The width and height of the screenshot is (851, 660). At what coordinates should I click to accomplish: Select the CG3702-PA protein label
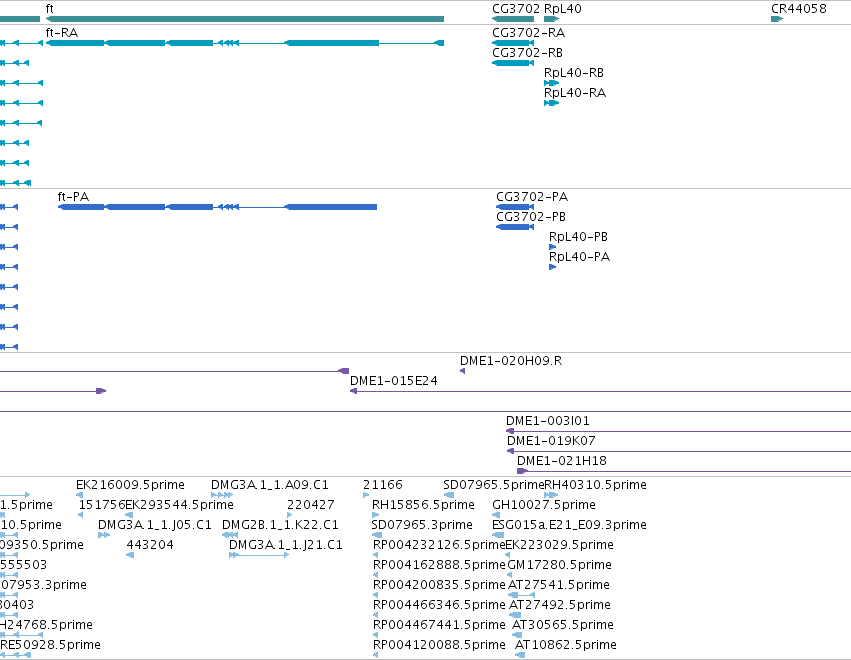tap(532, 196)
